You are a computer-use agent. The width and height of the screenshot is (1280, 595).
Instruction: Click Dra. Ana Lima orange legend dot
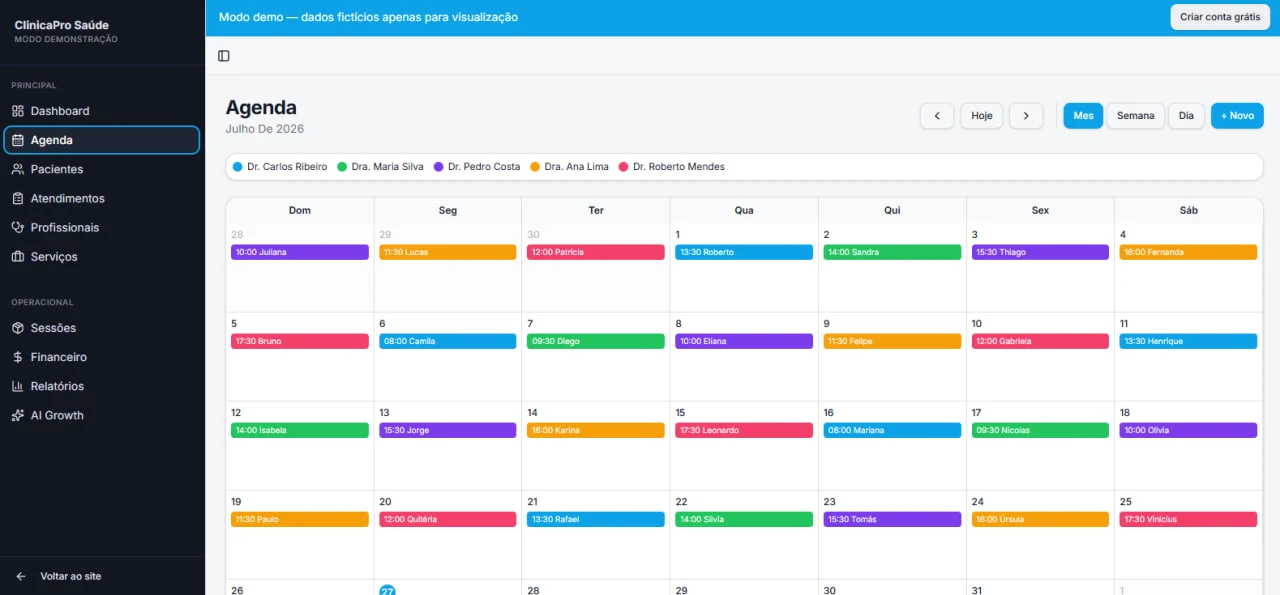(535, 167)
